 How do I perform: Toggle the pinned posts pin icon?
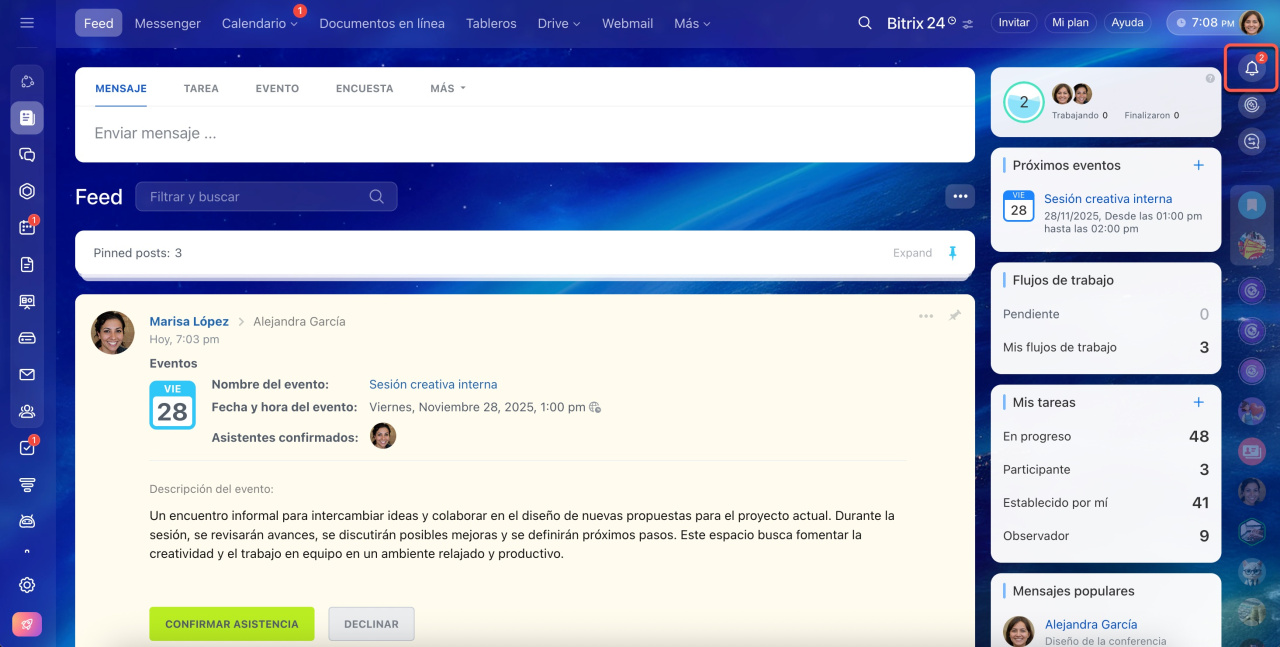click(952, 253)
